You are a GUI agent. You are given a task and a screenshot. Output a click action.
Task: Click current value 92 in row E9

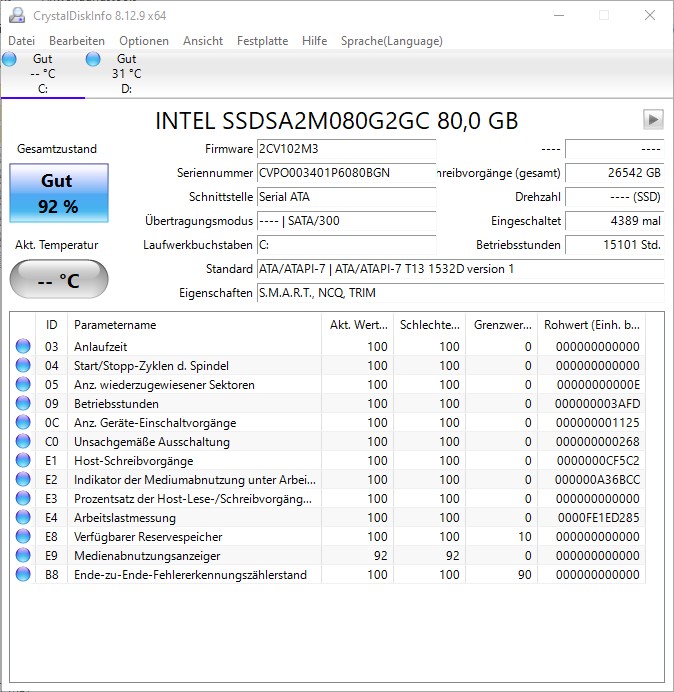pyautogui.click(x=380, y=556)
